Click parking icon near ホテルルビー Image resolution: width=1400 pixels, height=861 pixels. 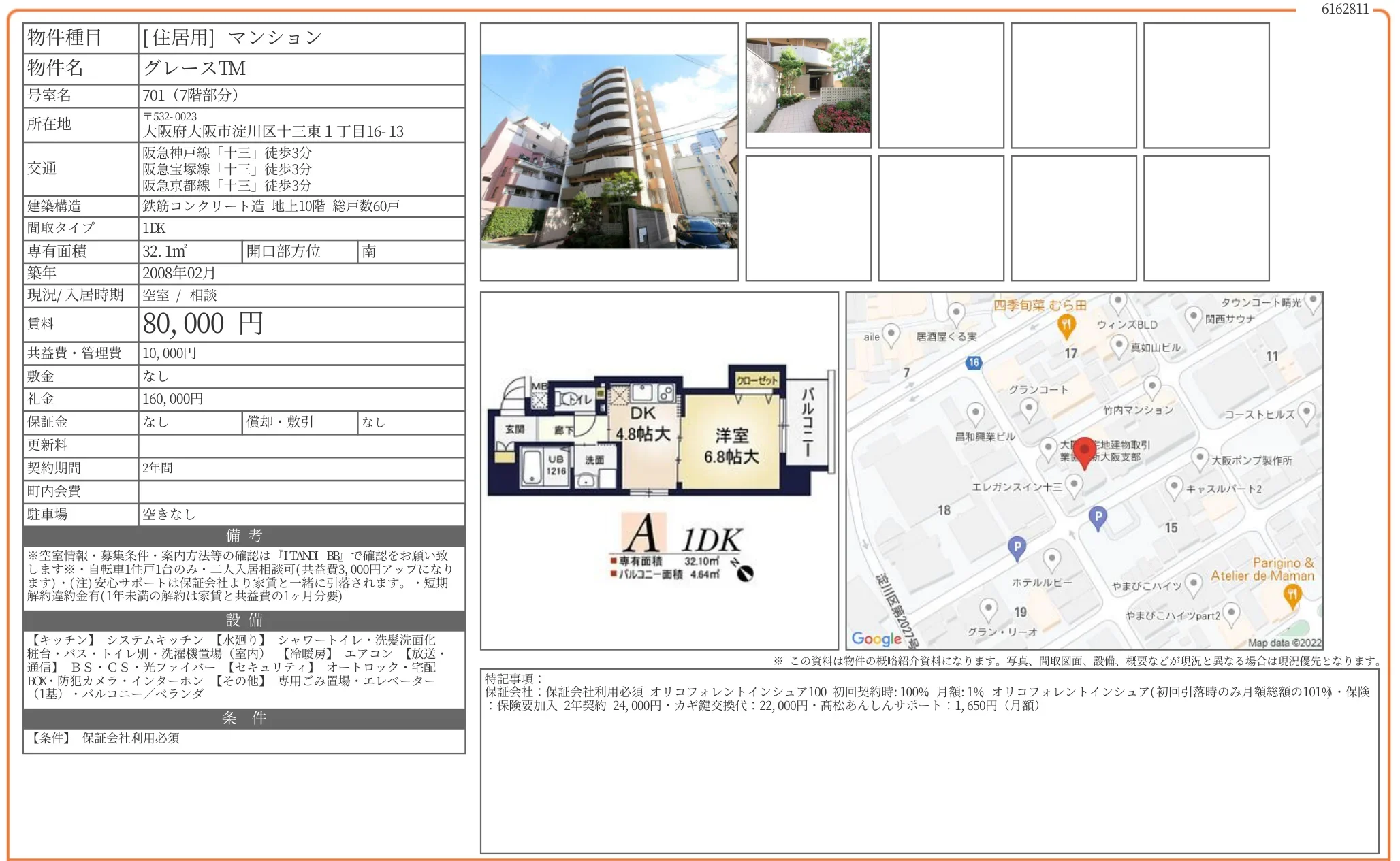tap(1017, 547)
